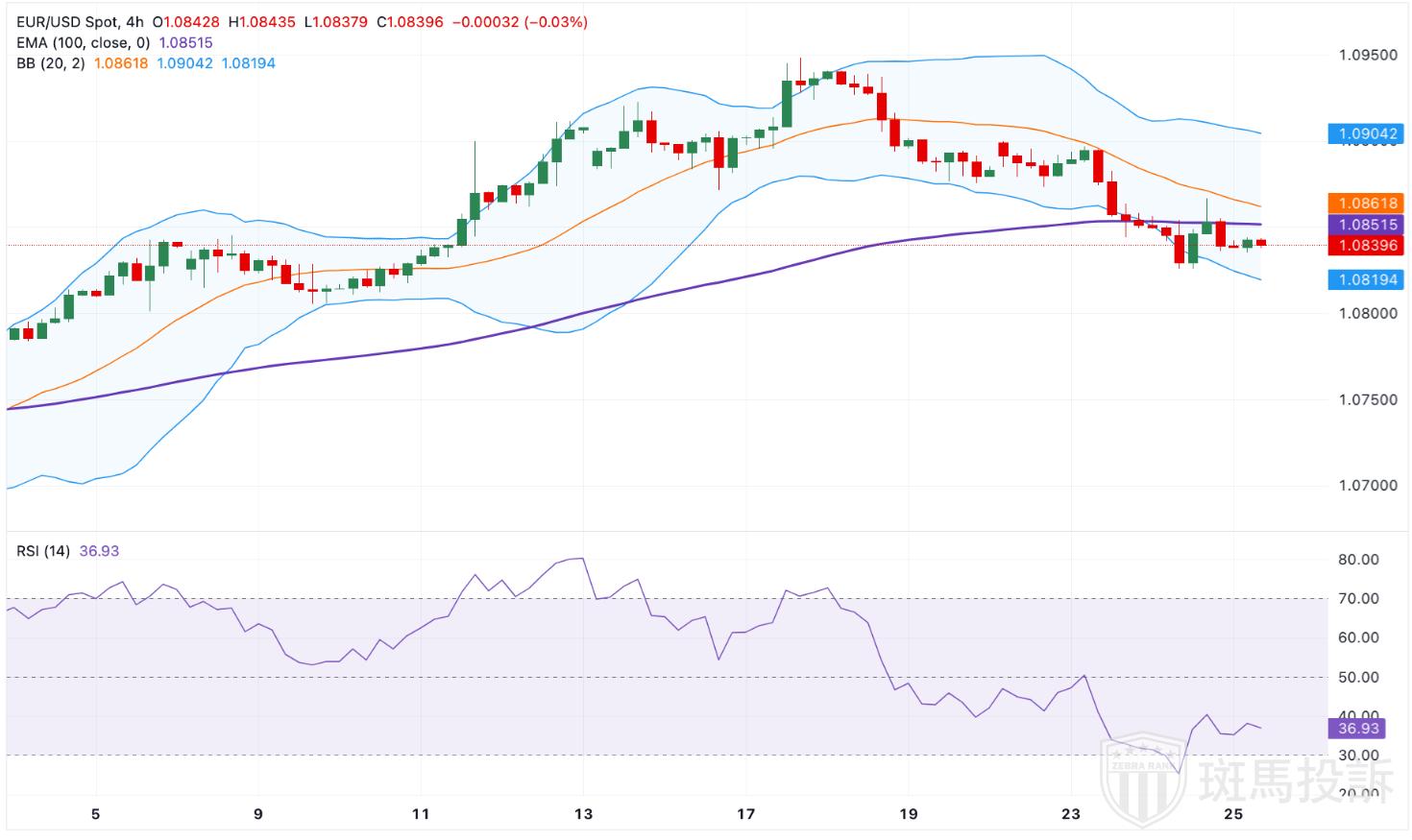
Task: Click date 13 on the time axis
Action: point(583,814)
